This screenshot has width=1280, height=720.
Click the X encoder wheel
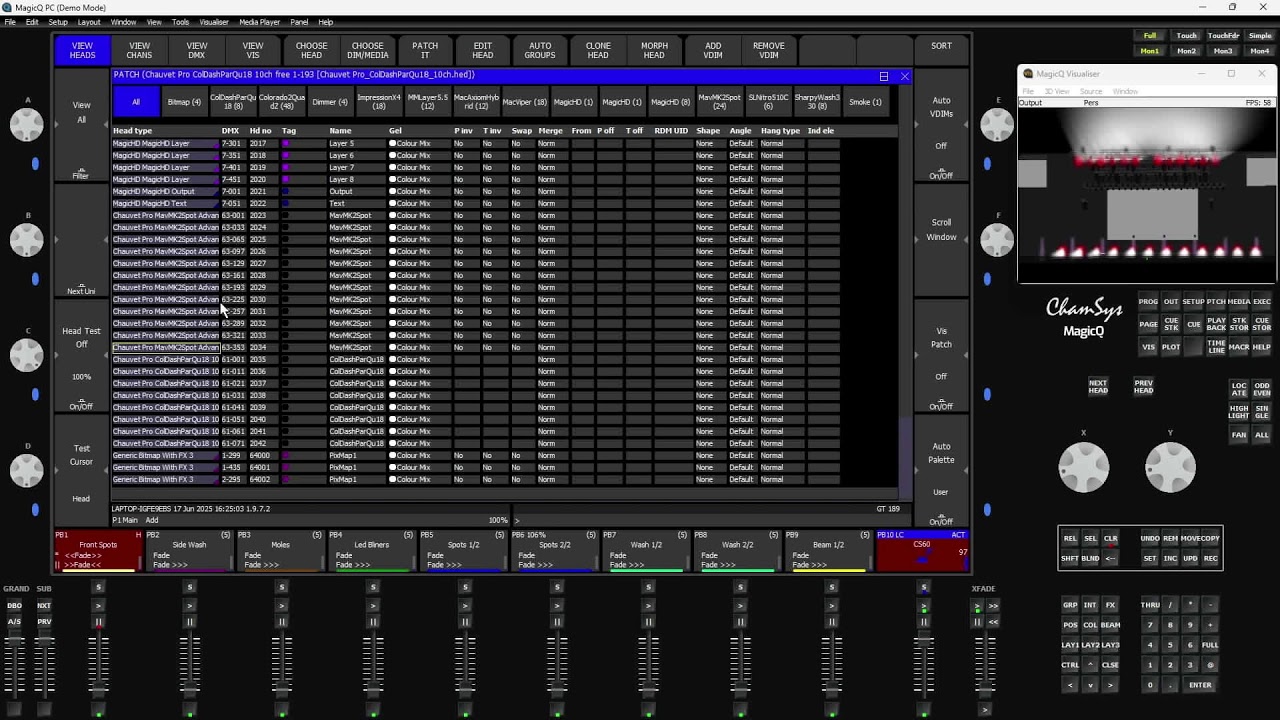click(1084, 467)
